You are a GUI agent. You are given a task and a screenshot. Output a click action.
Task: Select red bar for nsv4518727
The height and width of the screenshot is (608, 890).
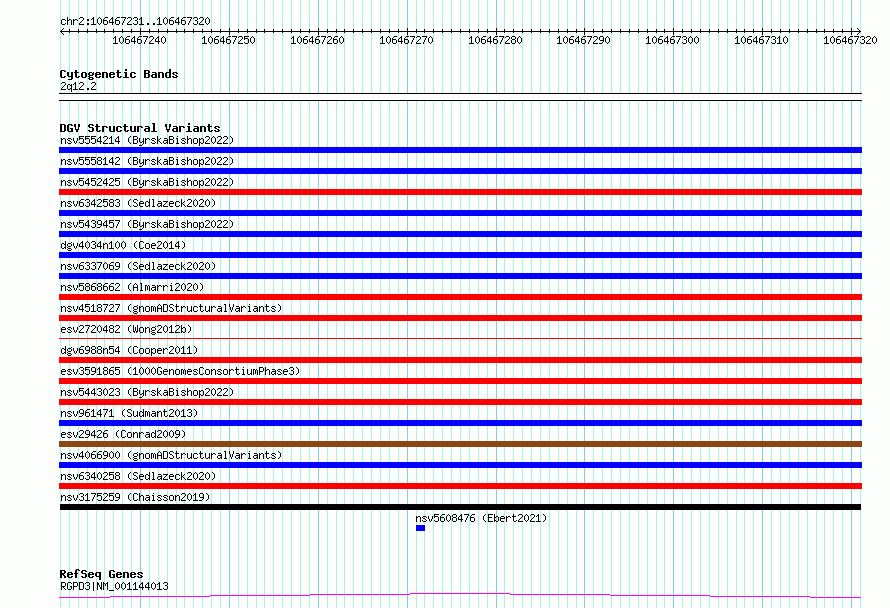[x=460, y=318]
